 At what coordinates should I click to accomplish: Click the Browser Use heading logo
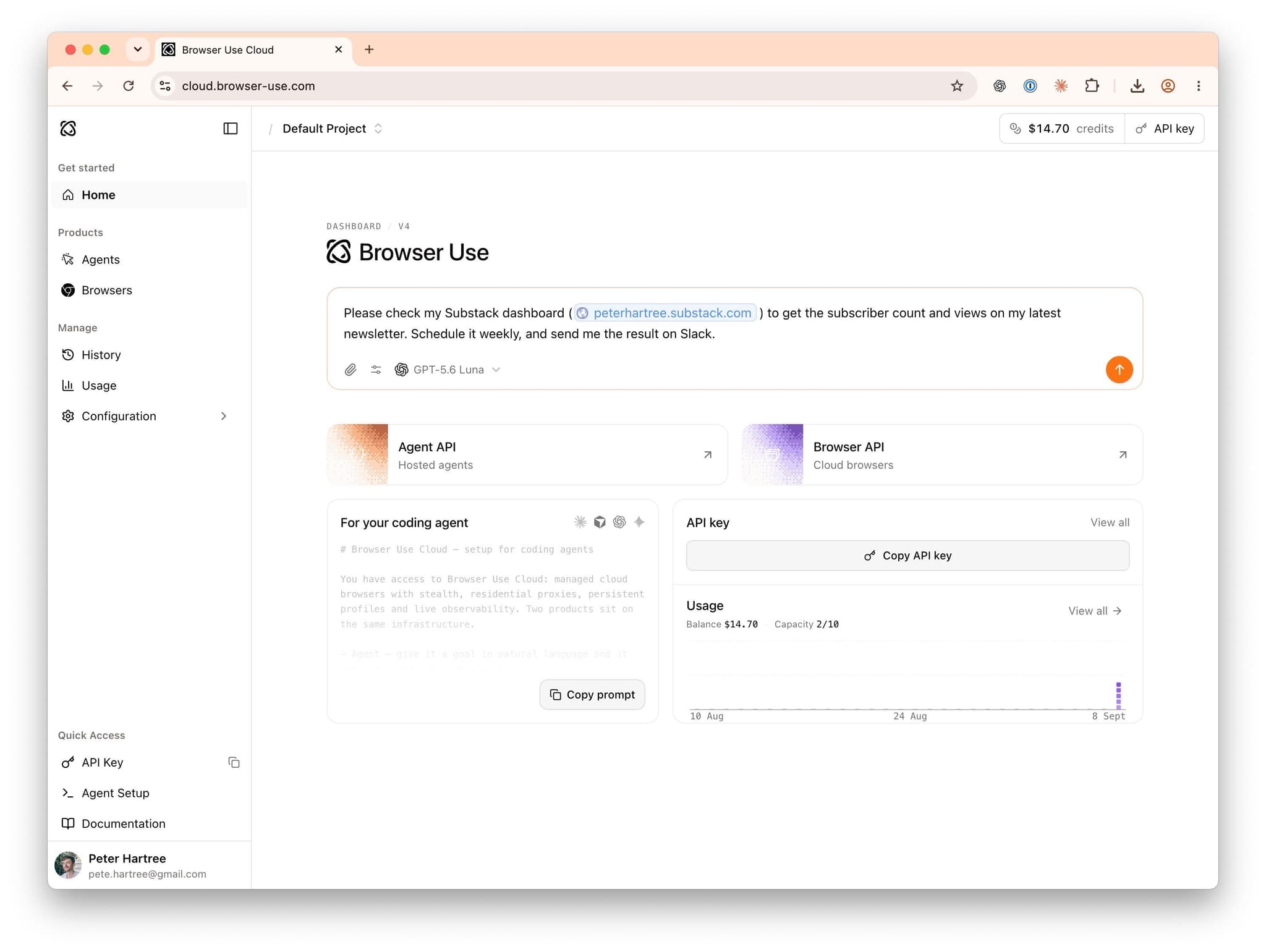pyautogui.click(x=339, y=252)
